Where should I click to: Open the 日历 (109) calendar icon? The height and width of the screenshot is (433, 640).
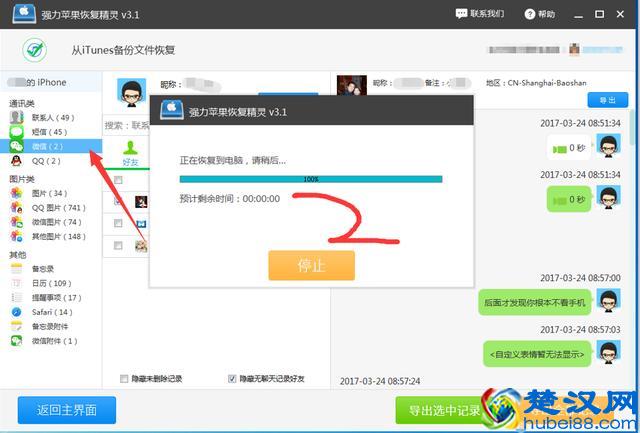[17, 283]
